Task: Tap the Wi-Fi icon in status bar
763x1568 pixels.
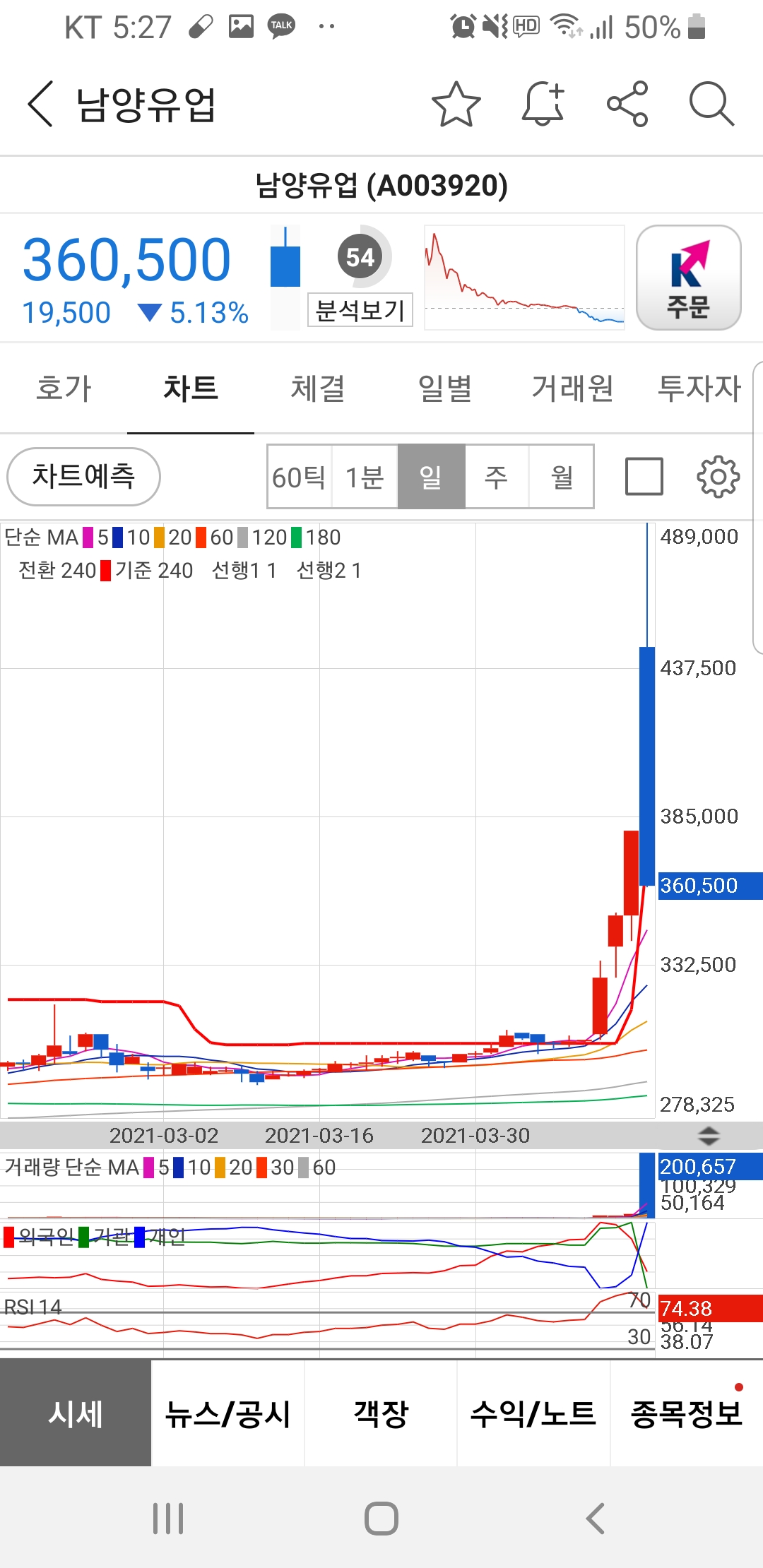Action: coord(566,27)
